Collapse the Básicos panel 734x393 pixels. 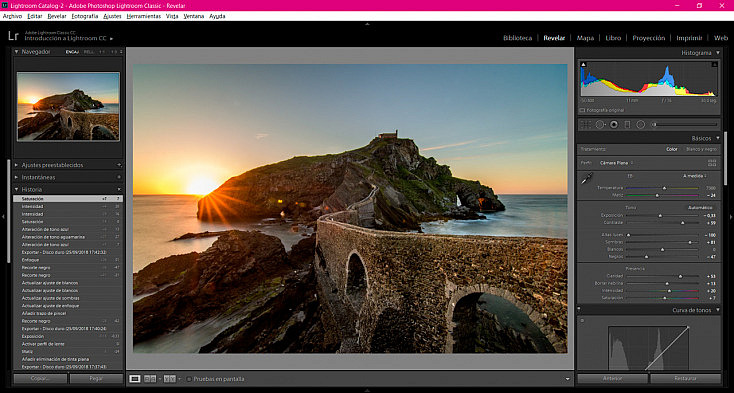tap(717, 138)
